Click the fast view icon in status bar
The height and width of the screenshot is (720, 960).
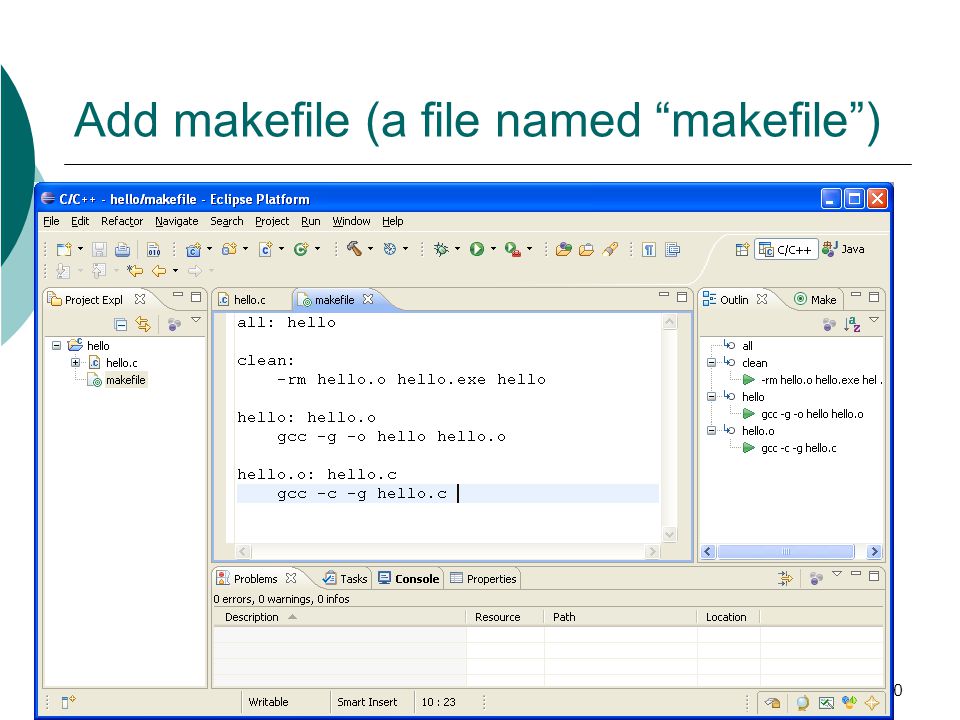pos(68,702)
